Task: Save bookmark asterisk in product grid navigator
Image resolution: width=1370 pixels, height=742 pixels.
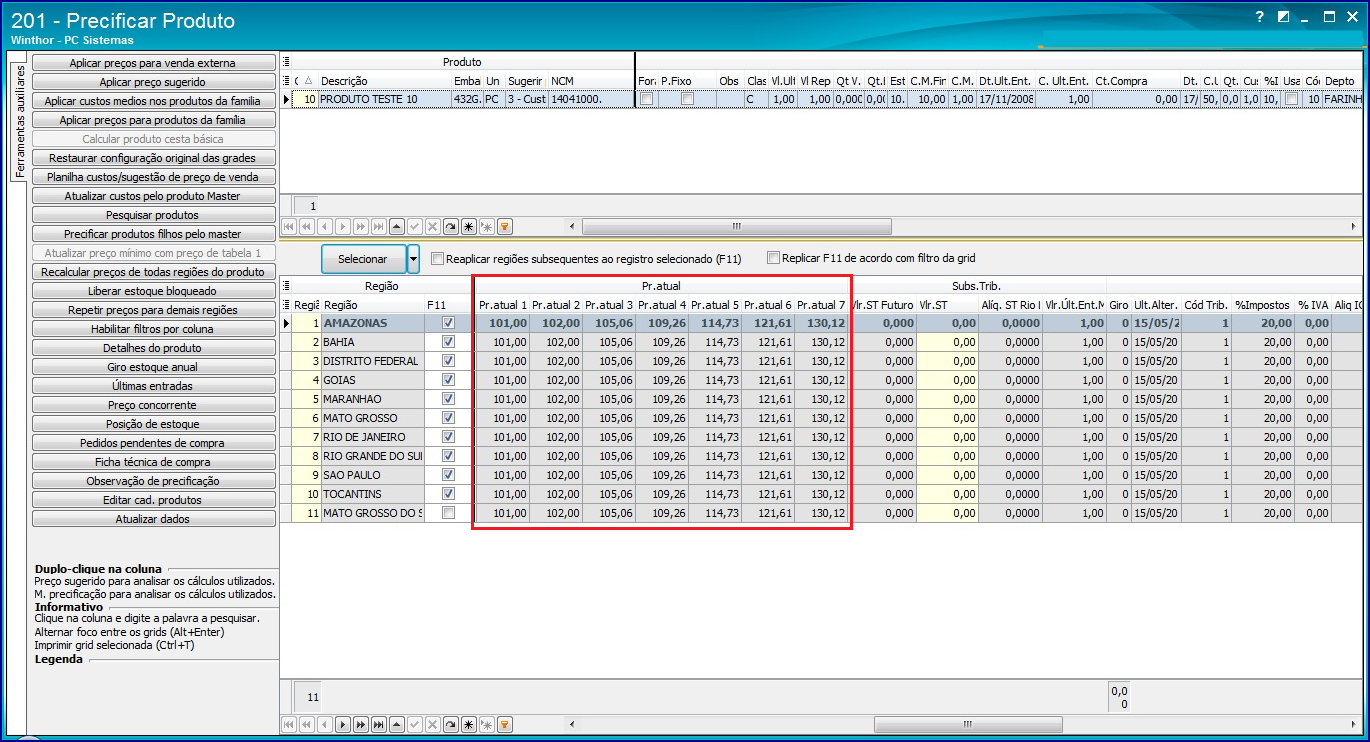Action: tap(469, 227)
